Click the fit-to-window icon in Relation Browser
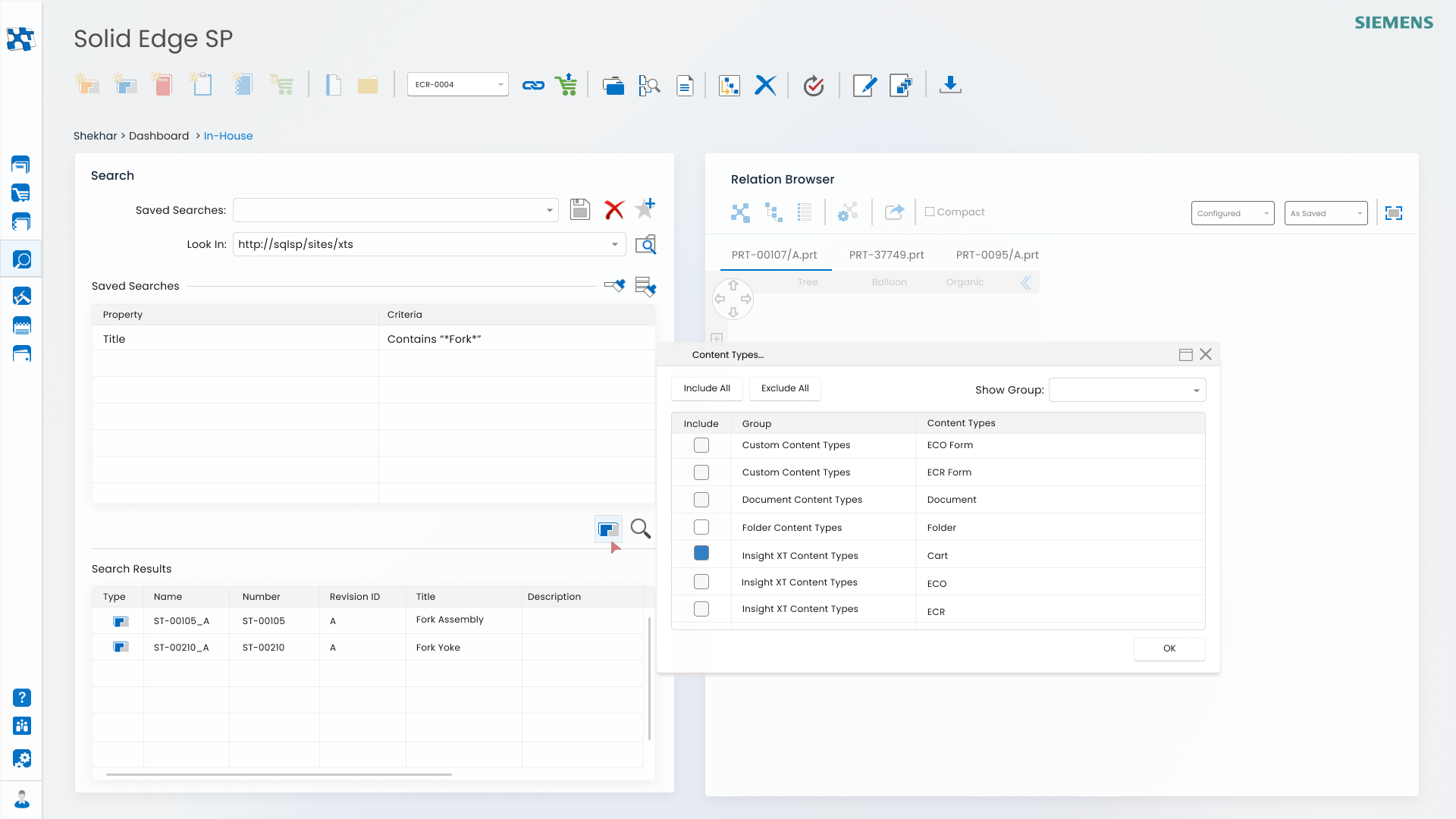Image resolution: width=1456 pixels, height=819 pixels. click(1394, 213)
